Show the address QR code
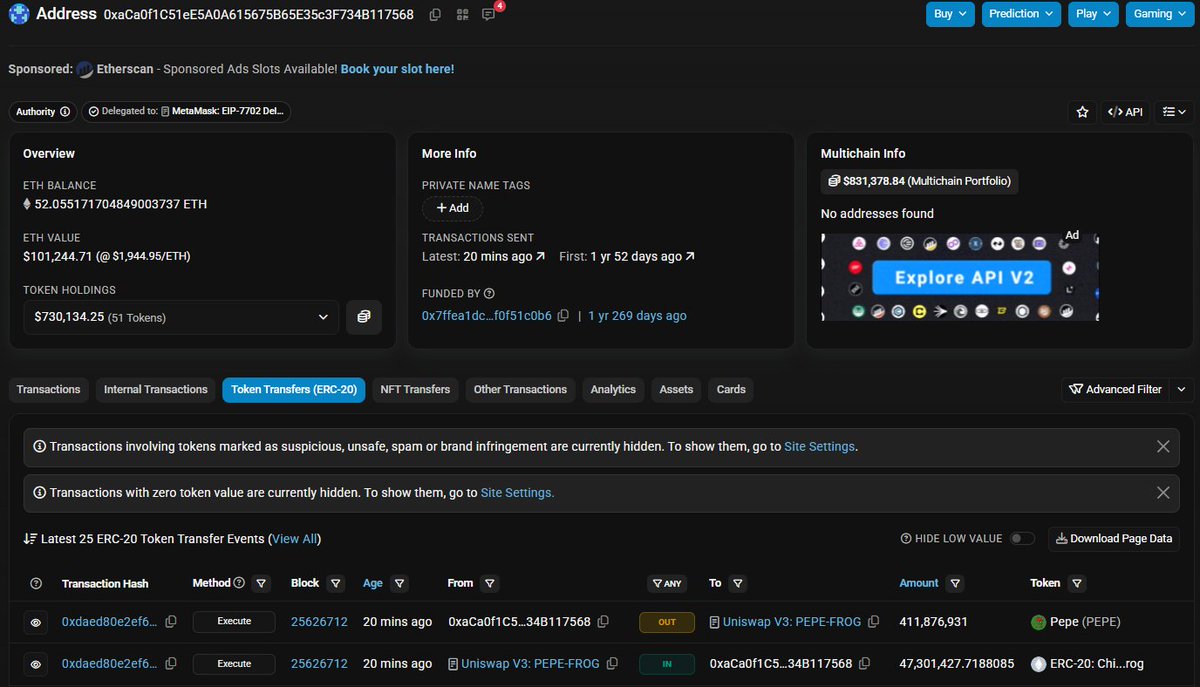Viewport: 1200px width, 687px height. (x=462, y=15)
